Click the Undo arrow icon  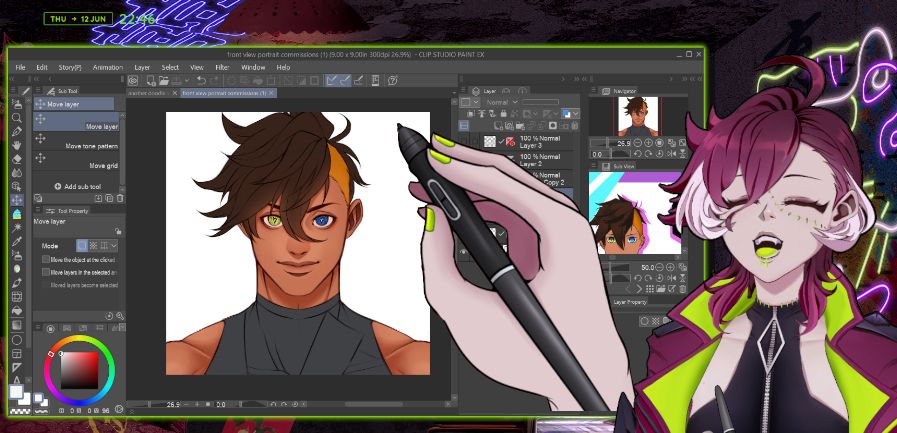201,81
